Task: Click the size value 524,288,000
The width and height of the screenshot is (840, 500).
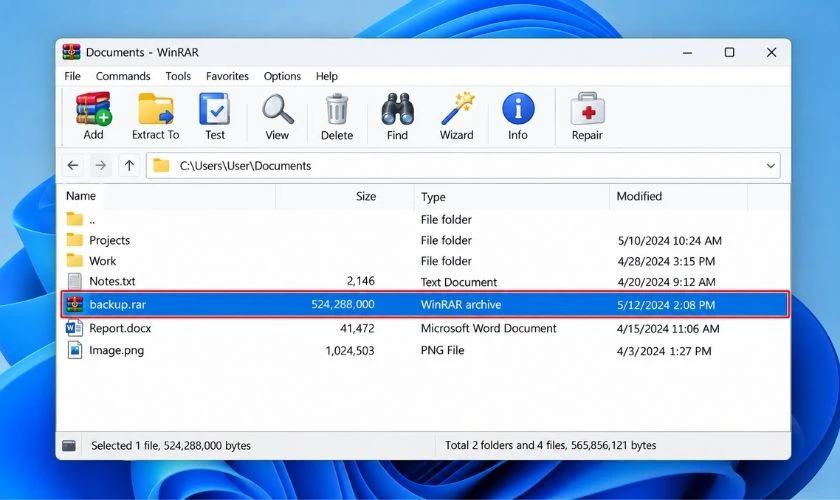Action: click(343, 304)
